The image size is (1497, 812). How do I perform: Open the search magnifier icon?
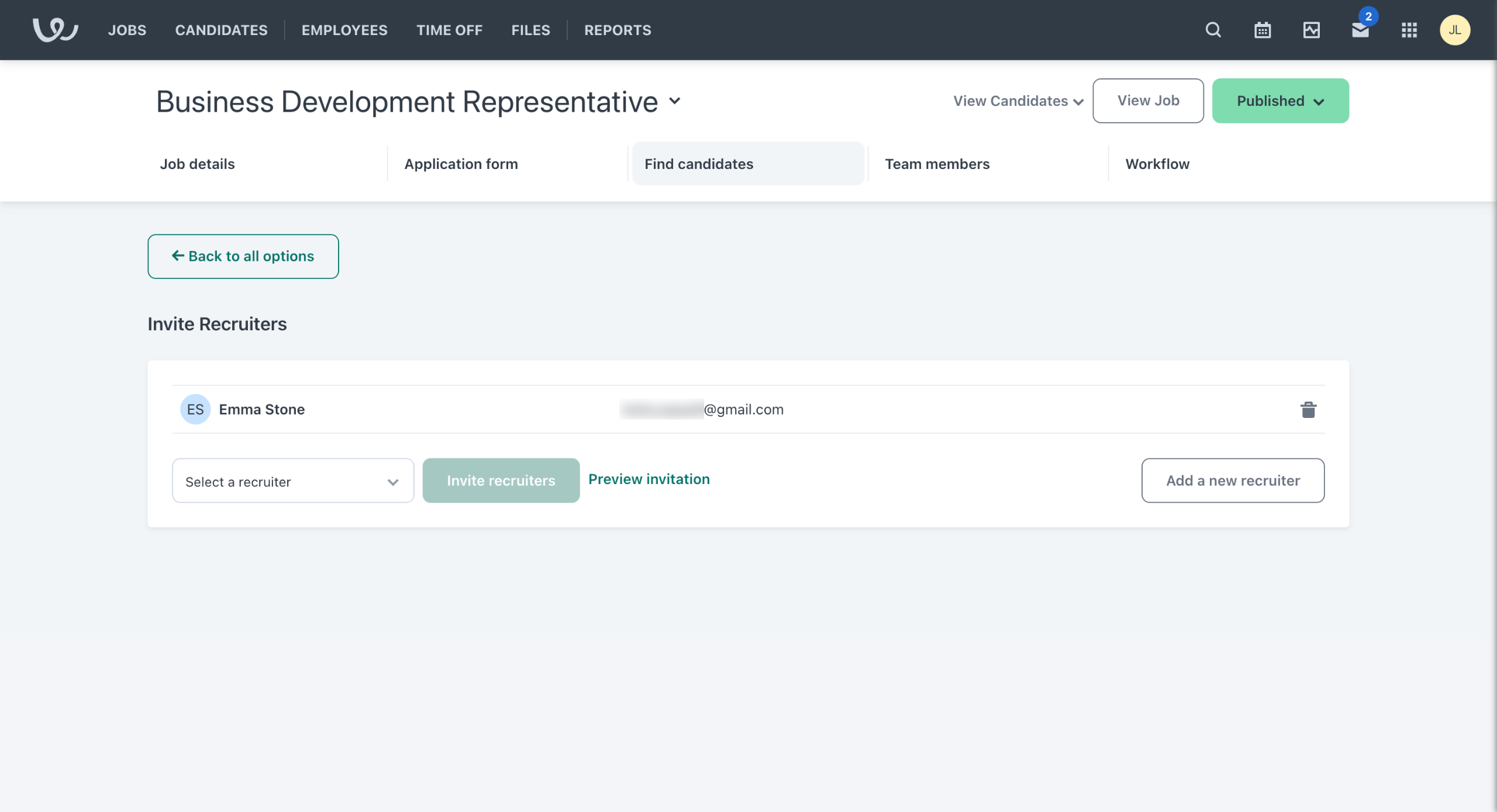point(1213,30)
